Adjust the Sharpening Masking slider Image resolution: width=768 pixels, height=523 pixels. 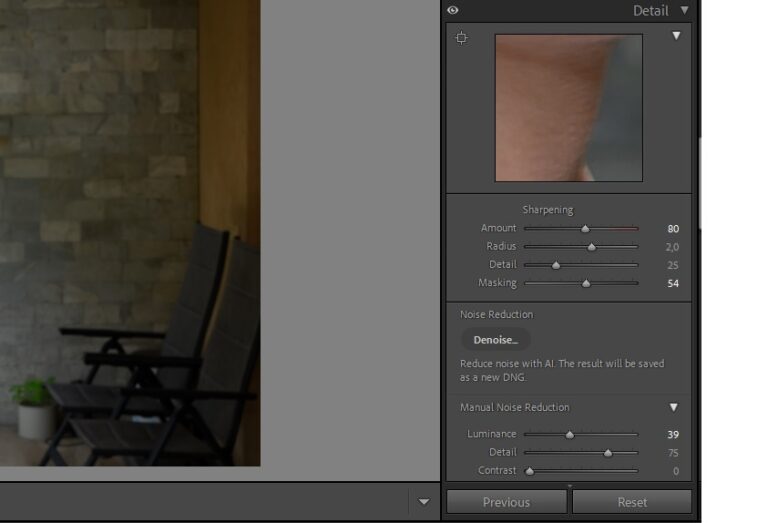point(586,283)
